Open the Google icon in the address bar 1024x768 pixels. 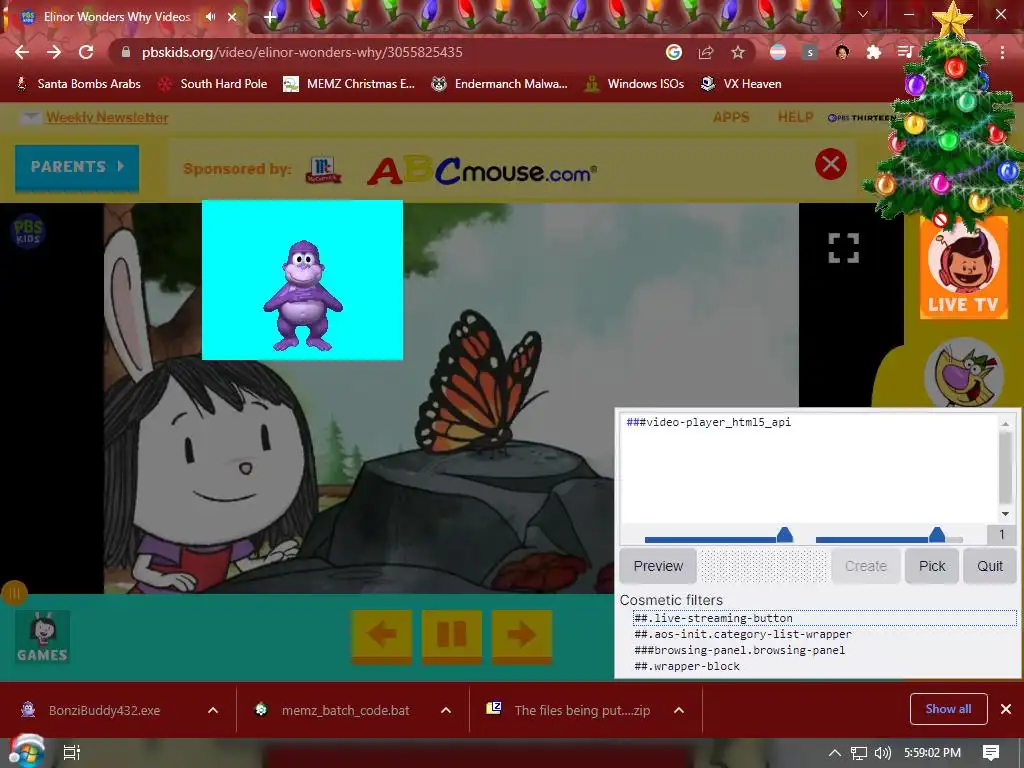(674, 52)
